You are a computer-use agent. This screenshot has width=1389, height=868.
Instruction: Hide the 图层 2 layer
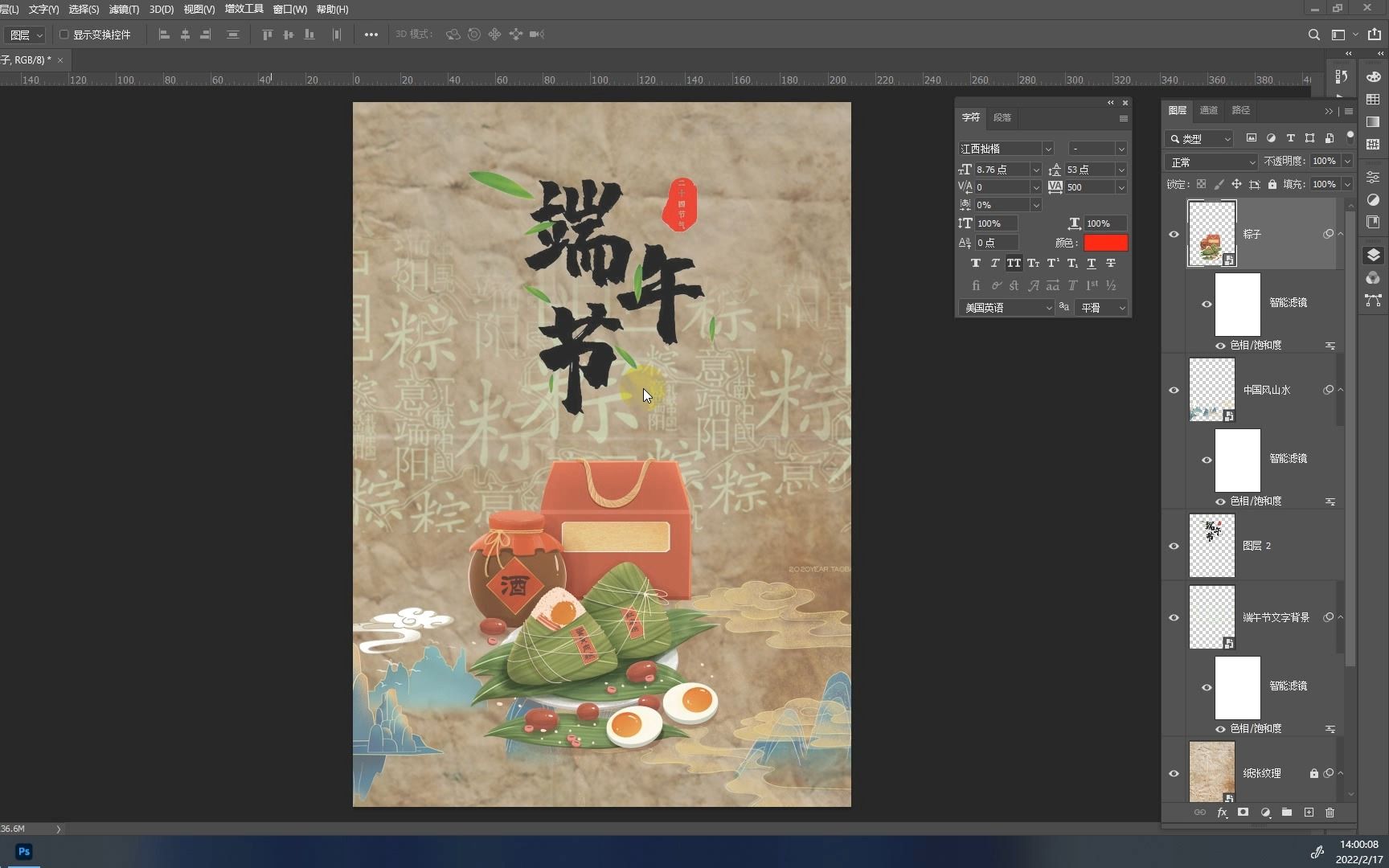pyautogui.click(x=1174, y=546)
